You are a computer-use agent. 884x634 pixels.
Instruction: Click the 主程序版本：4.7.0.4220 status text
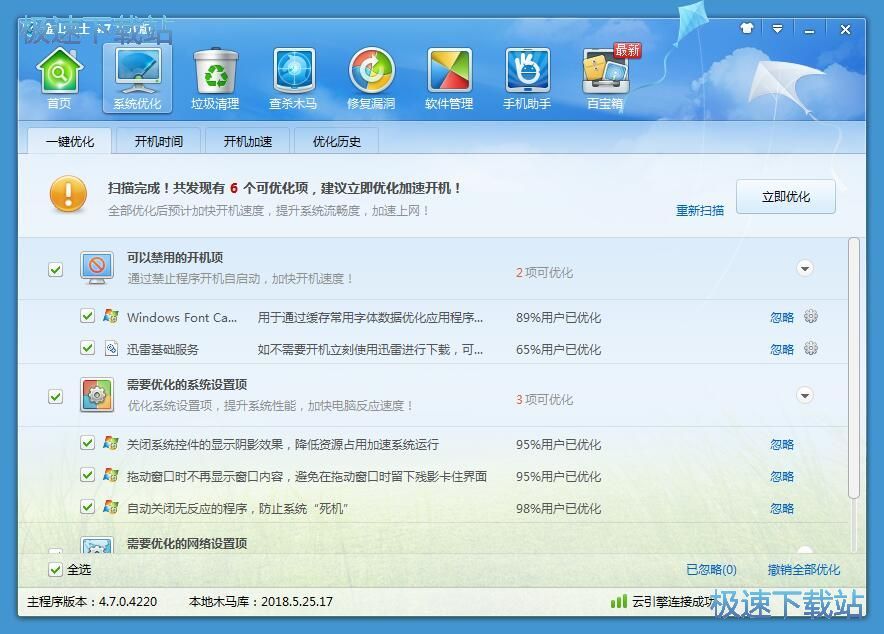click(92, 602)
